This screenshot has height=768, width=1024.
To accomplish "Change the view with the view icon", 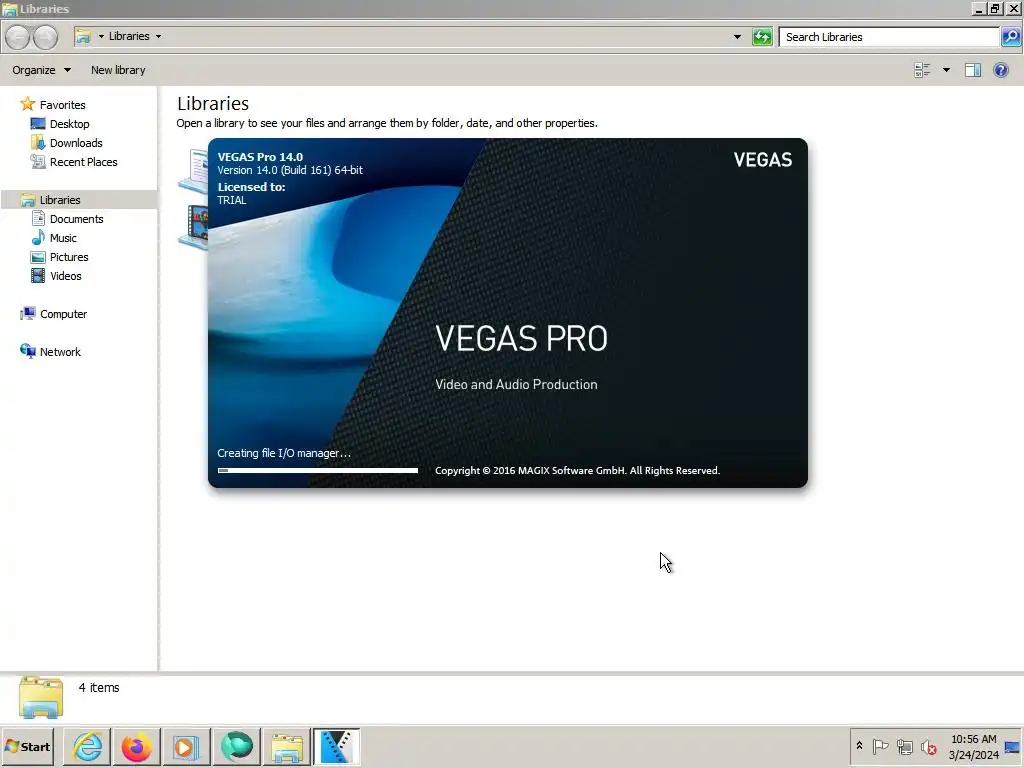I will pyautogui.click(x=922, y=70).
